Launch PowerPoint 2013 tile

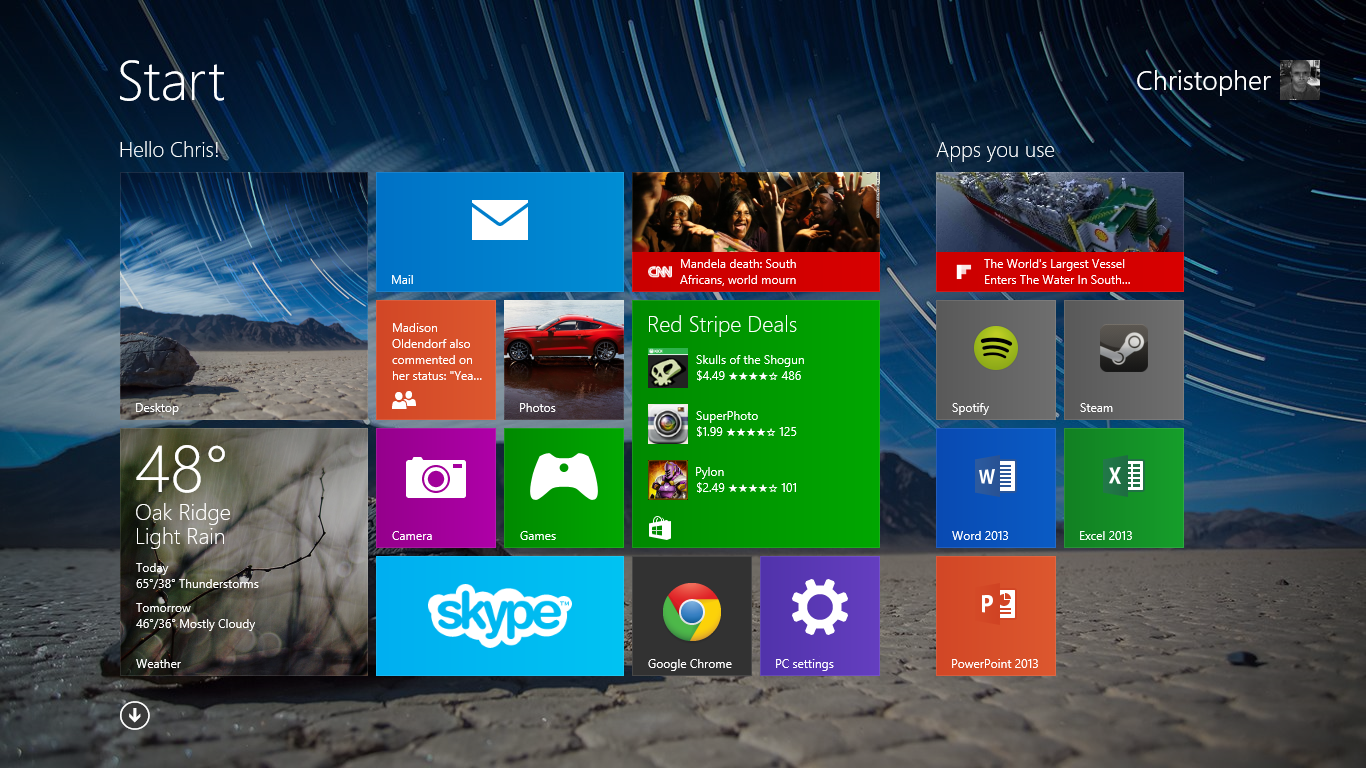(996, 616)
